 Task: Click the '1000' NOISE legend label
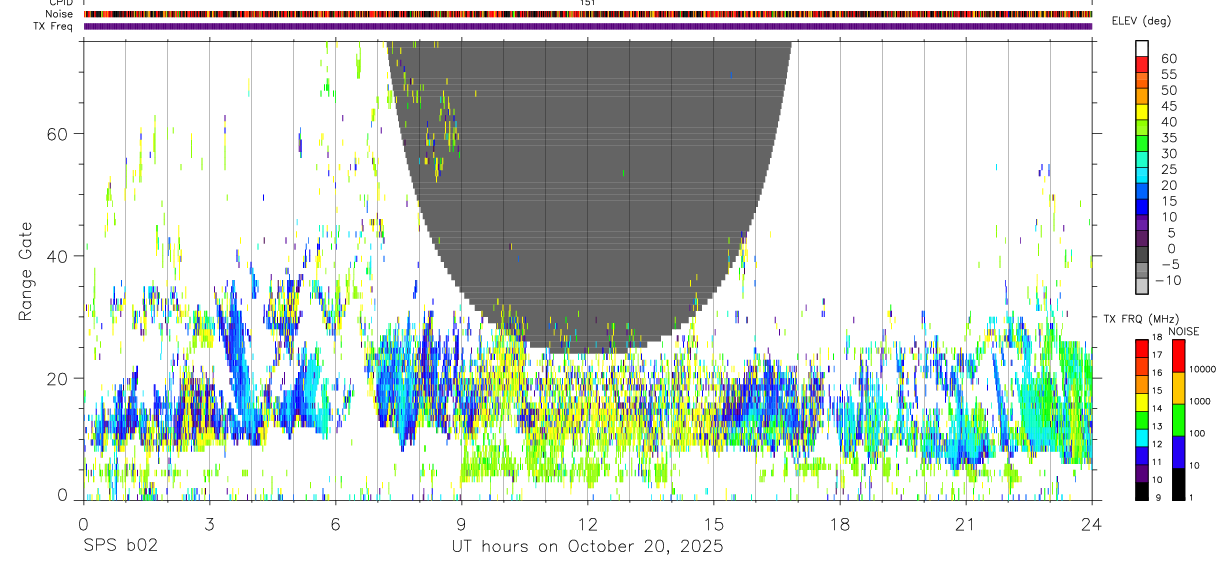(1200, 401)
